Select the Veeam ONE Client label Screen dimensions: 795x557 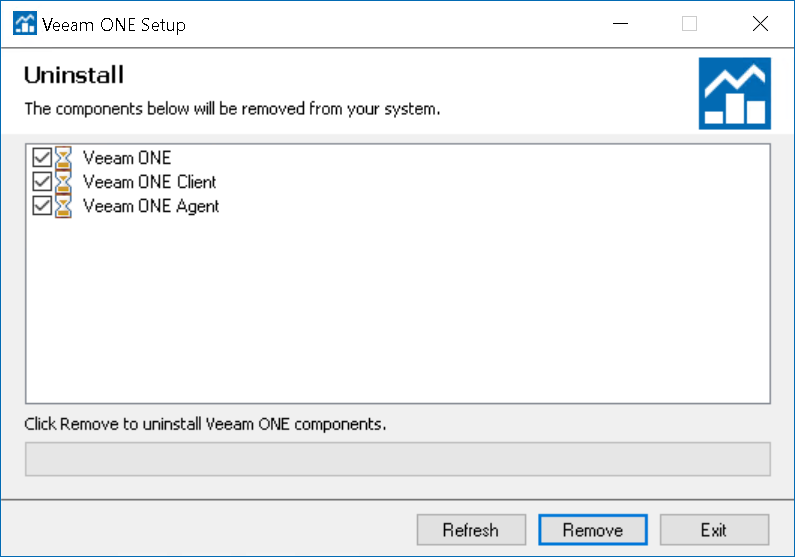tap(150, 182)
